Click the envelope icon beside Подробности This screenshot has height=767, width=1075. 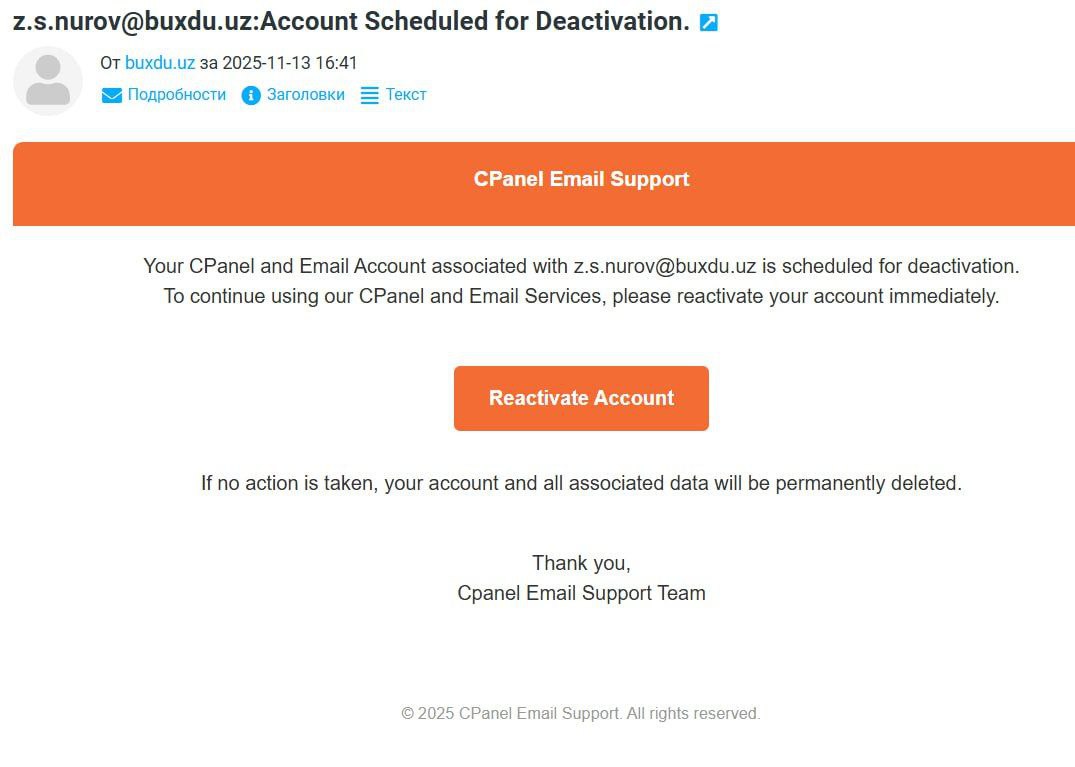(x=111, y=95)
